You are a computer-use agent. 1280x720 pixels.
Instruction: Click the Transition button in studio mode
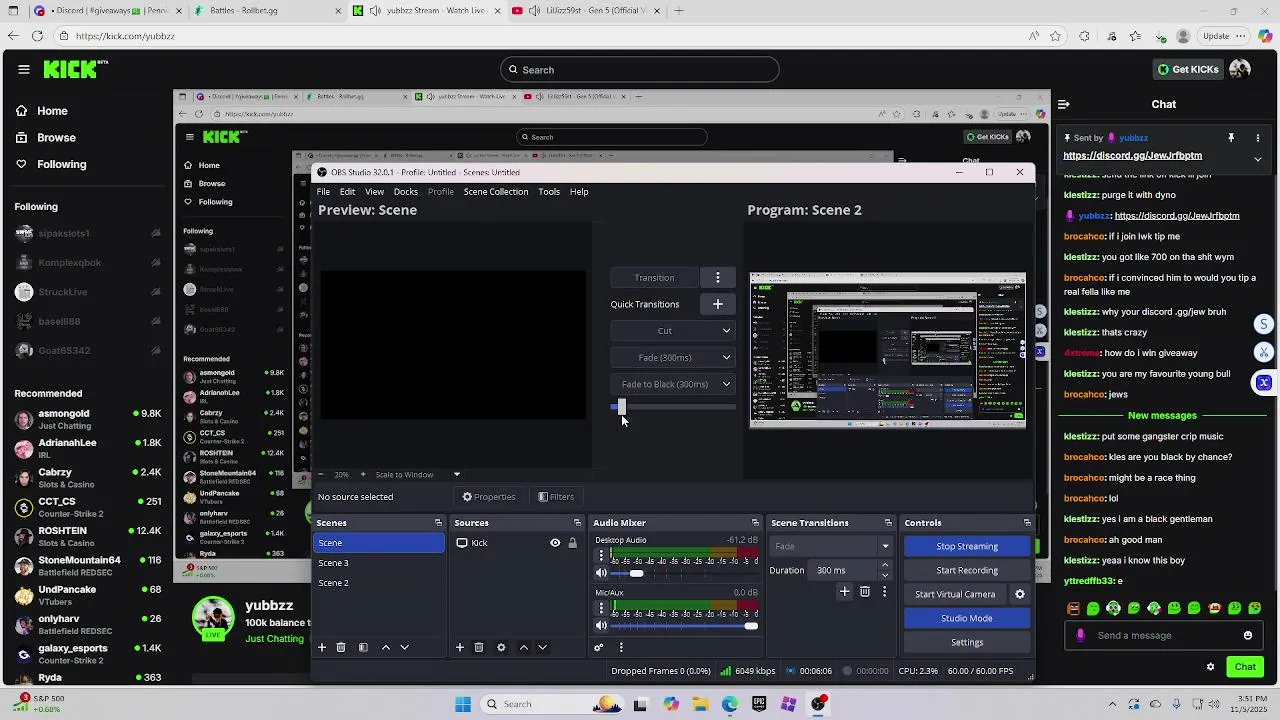654,277
